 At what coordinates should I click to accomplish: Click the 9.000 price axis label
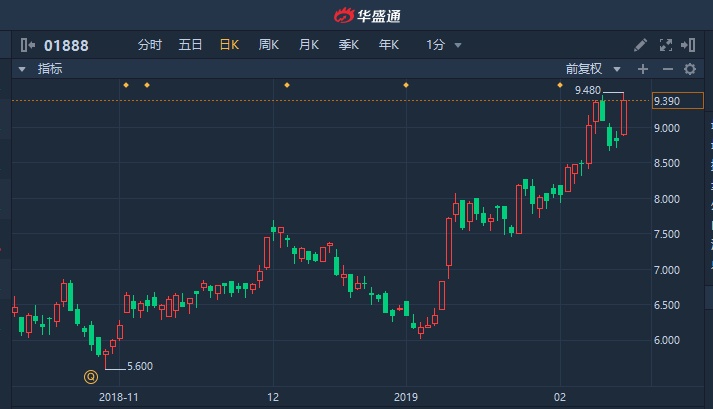pos(667,128)
